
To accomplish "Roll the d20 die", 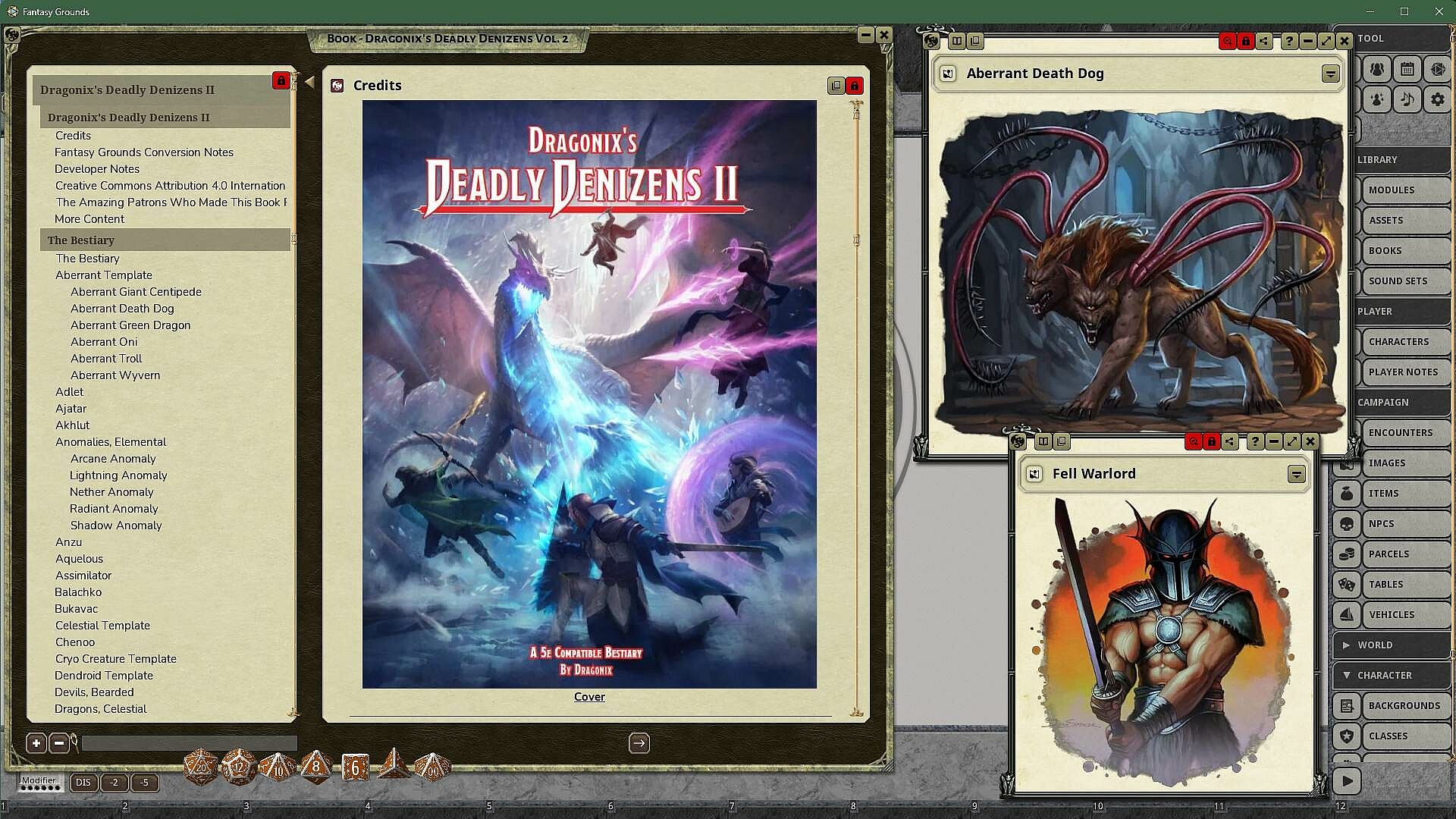I will tap(201, 767).
